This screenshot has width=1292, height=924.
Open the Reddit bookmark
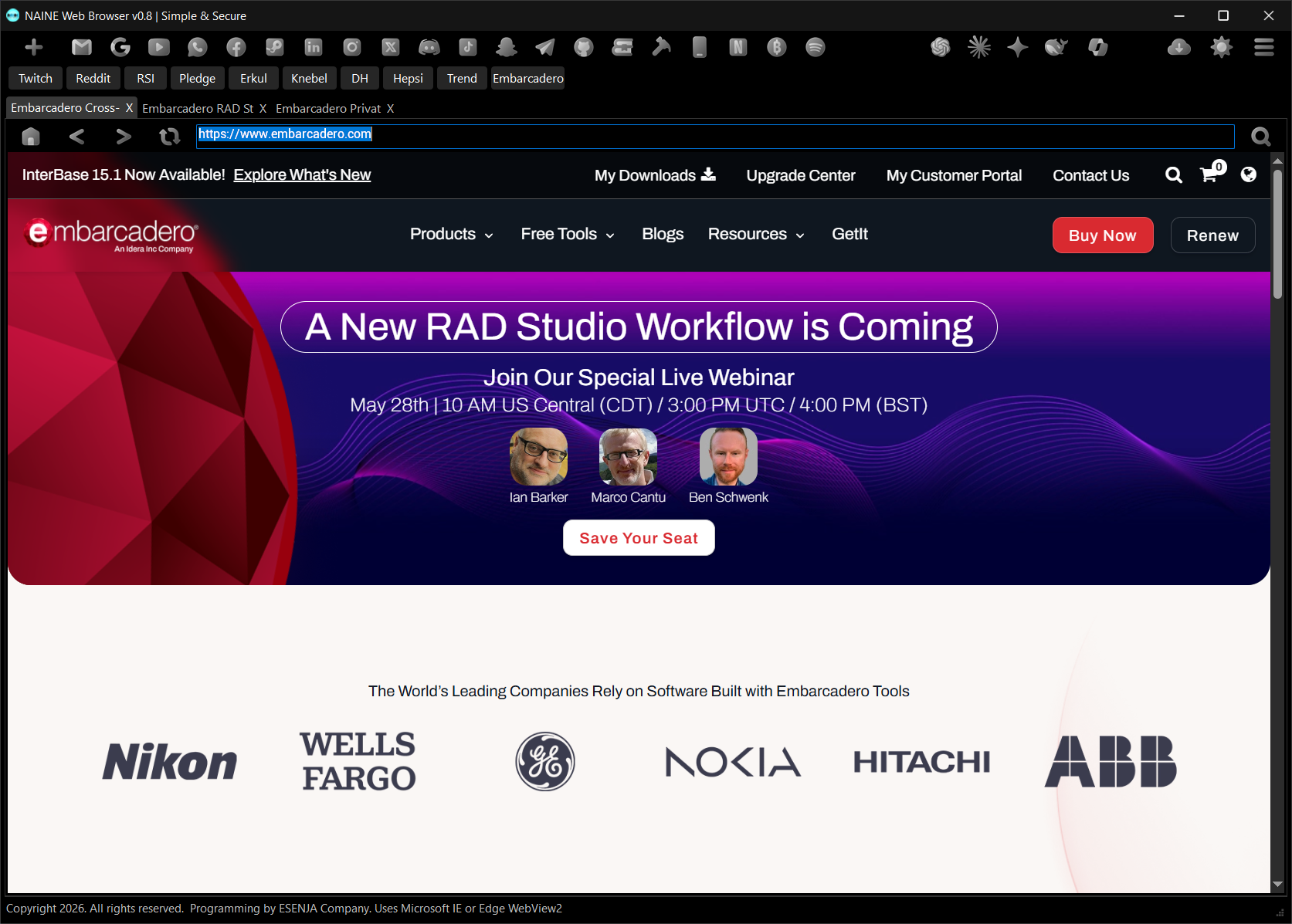[x=93, y=78]
